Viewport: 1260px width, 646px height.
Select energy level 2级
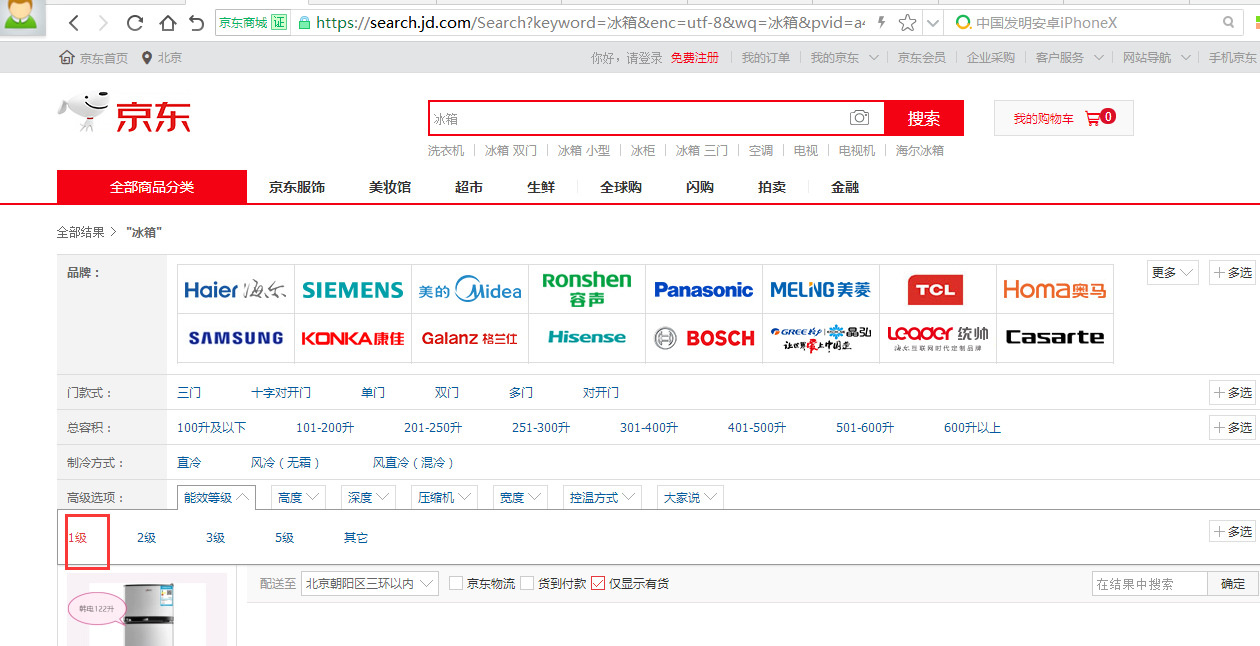[x=147, y=538]
